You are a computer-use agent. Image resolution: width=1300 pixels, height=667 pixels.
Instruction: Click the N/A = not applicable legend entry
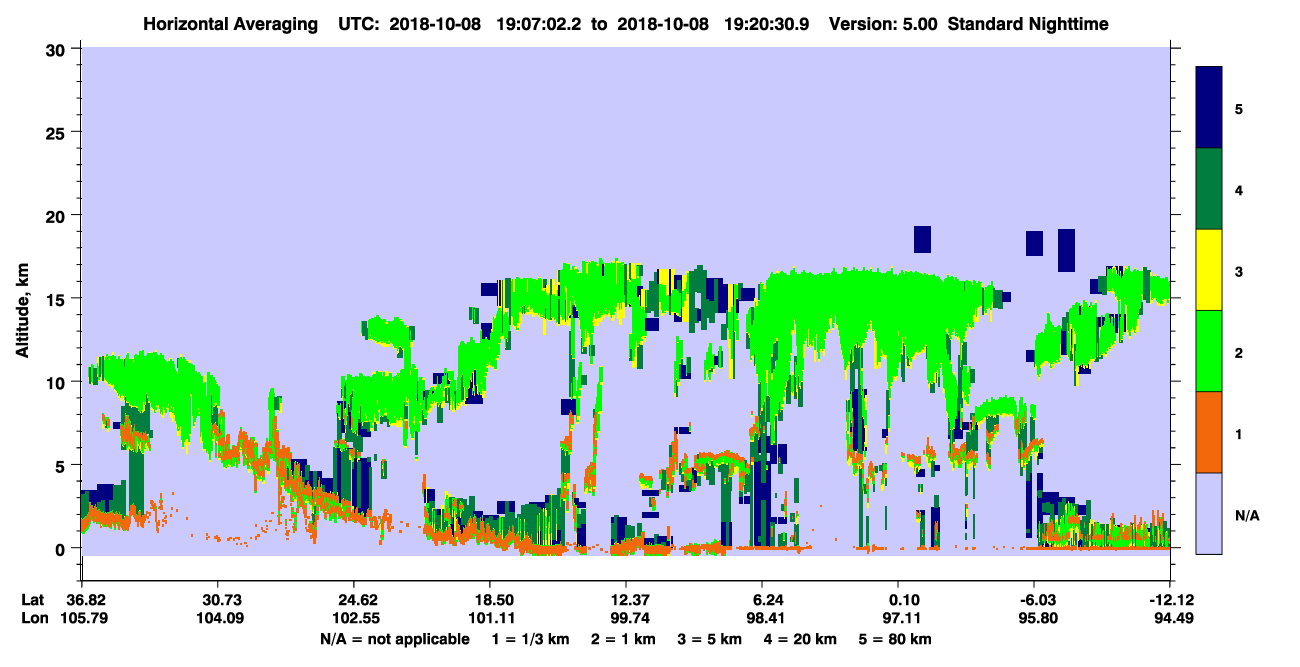point(395,639)
